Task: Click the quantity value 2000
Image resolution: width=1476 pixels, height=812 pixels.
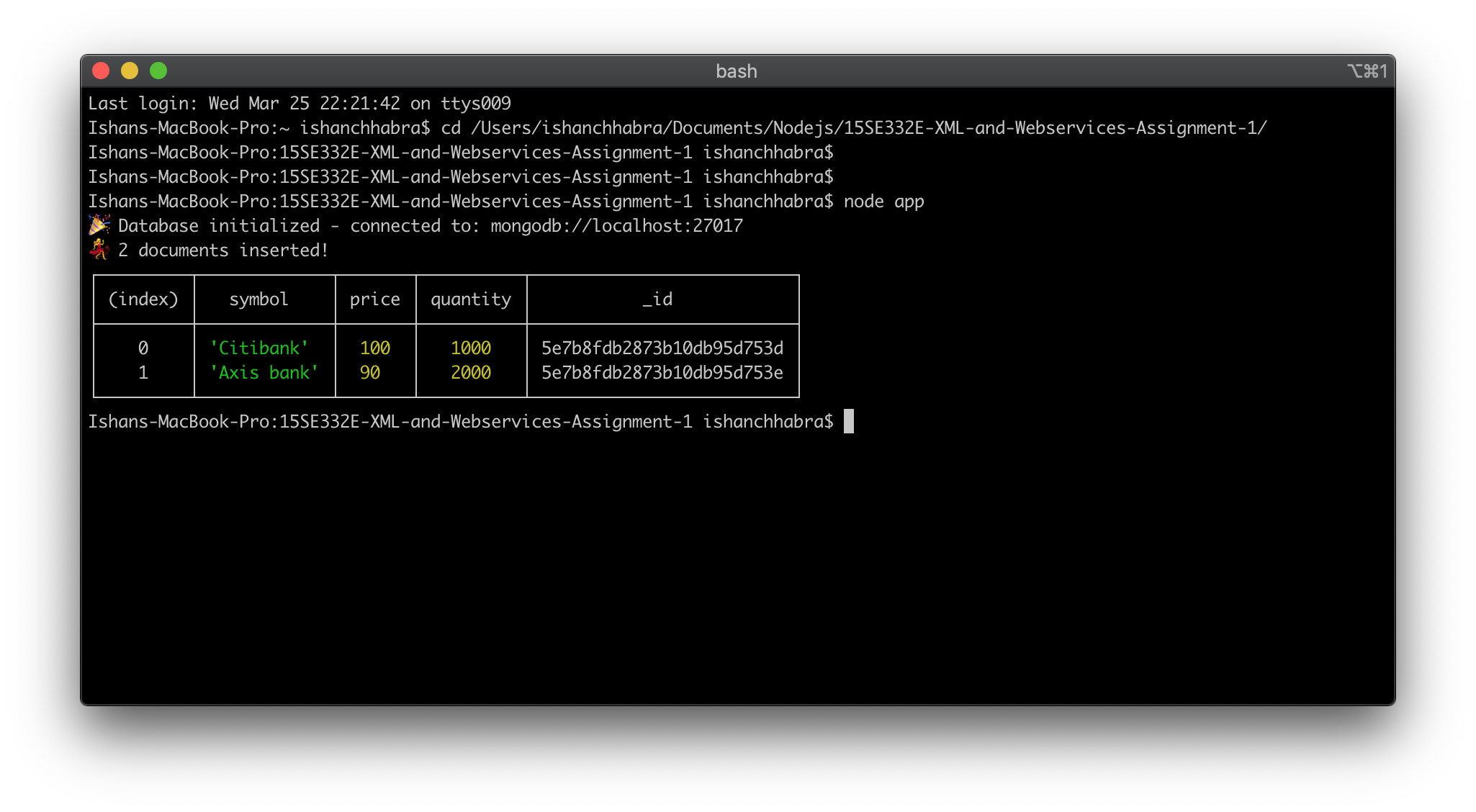Action: [x=471, y=373]
